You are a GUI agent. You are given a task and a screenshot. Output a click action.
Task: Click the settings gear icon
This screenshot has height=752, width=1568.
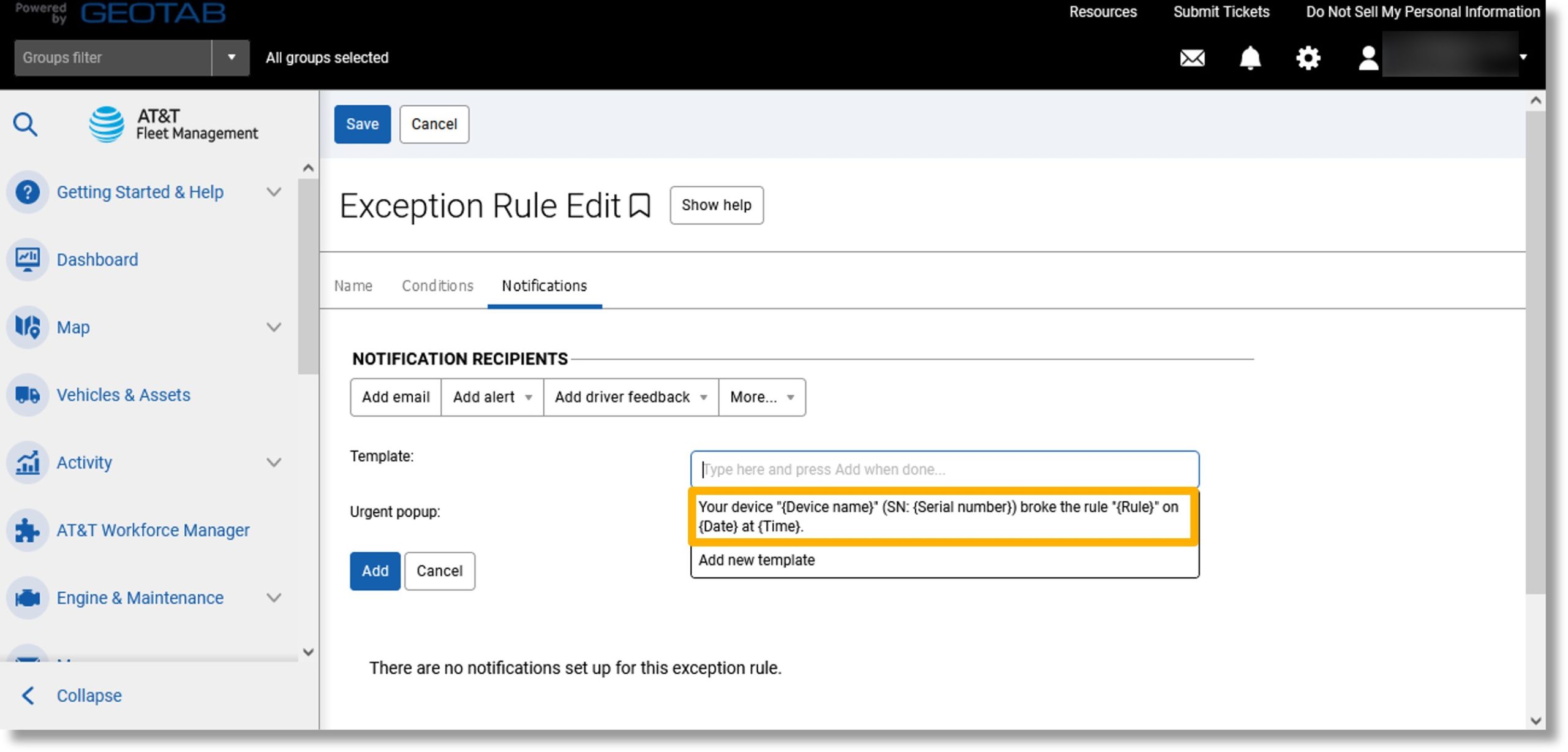[x=1306, y=56]
